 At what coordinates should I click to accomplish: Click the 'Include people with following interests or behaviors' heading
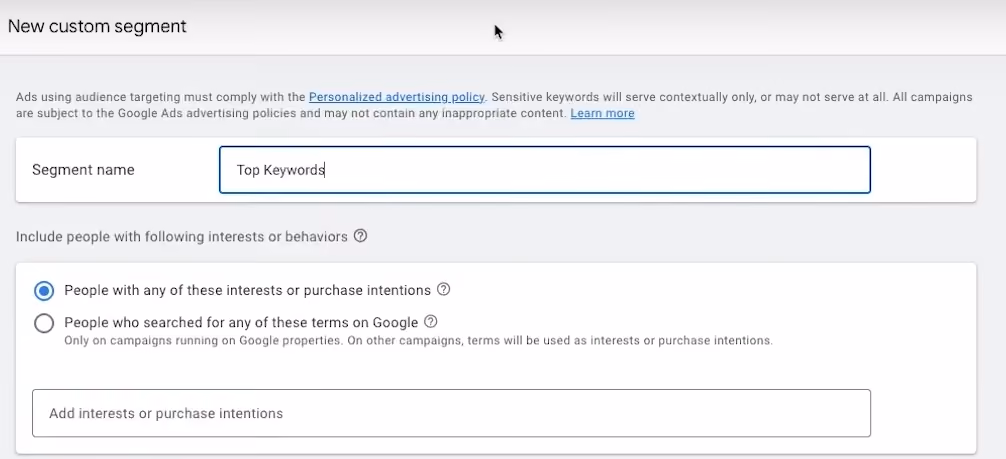(x=182, y=237)
